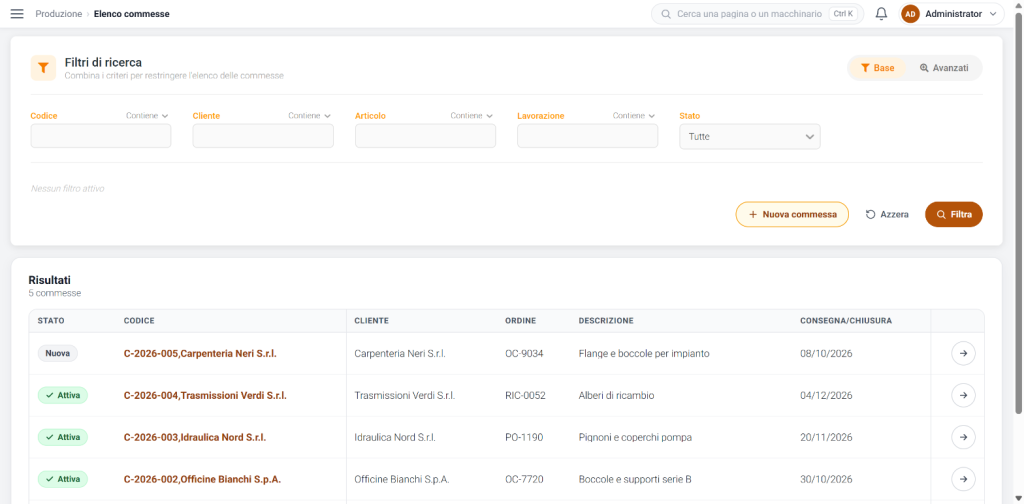Screen dimensions: 1024x504
Task: Open the hamburger navigation menu
Action: 17,14
